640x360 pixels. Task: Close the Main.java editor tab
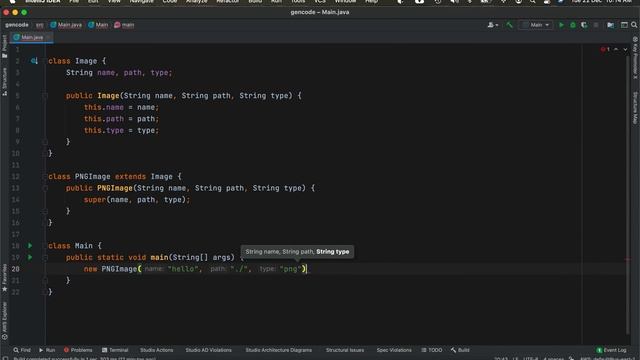tap(48, 37)
